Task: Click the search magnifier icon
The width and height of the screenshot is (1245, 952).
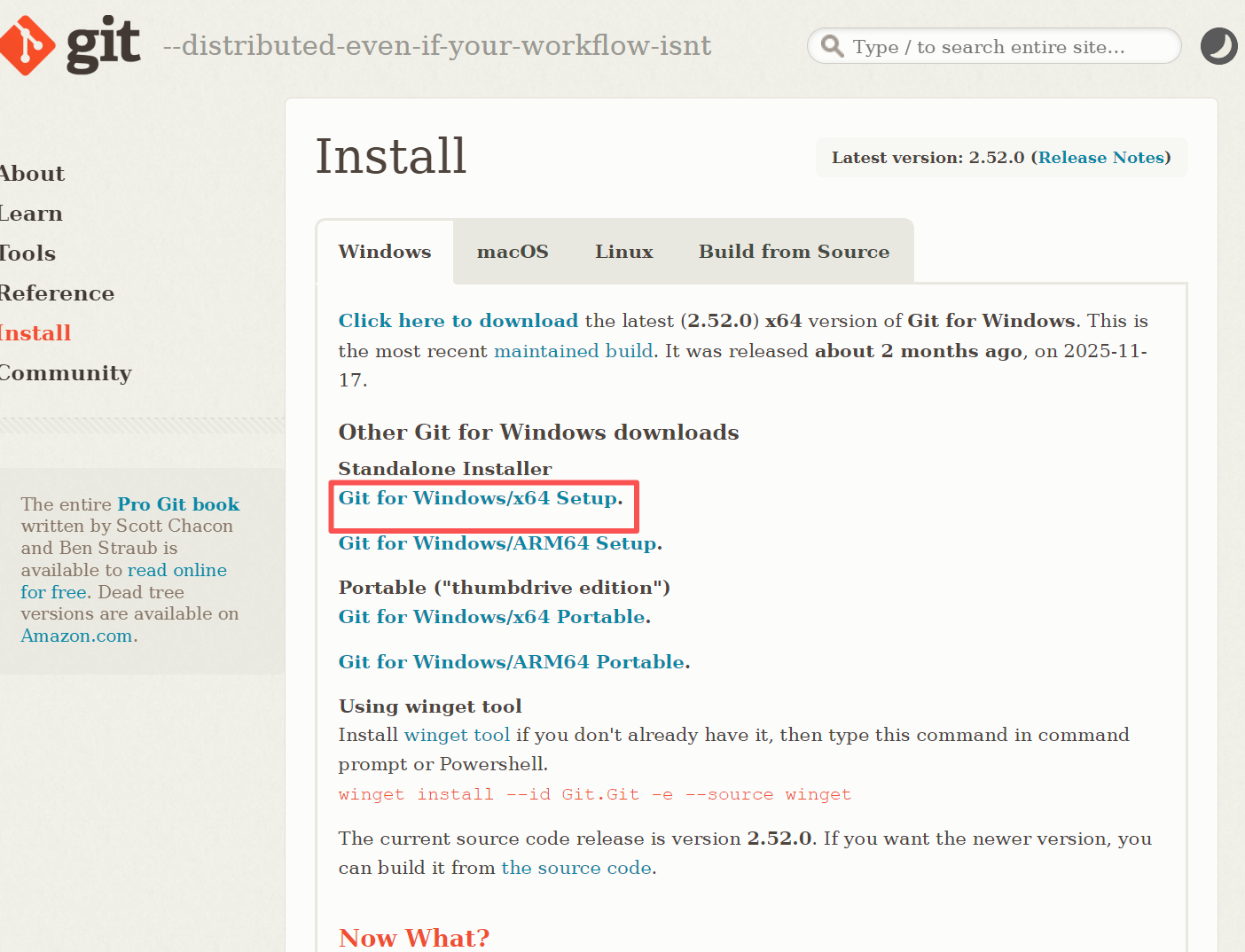Action: tap(832, 46)
